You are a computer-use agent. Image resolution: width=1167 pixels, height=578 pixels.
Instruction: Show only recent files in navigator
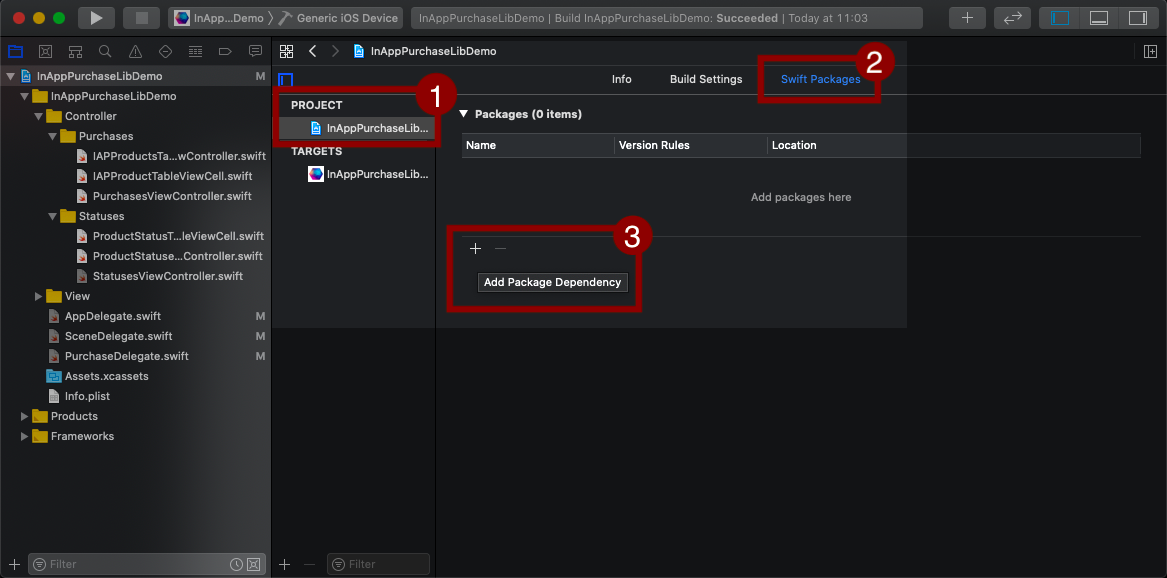click(237, 565)
